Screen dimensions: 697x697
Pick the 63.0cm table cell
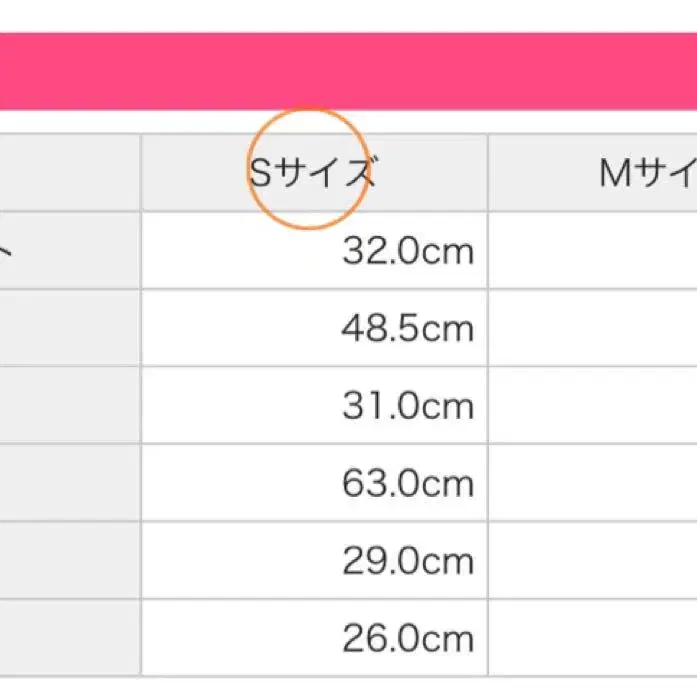407,484
